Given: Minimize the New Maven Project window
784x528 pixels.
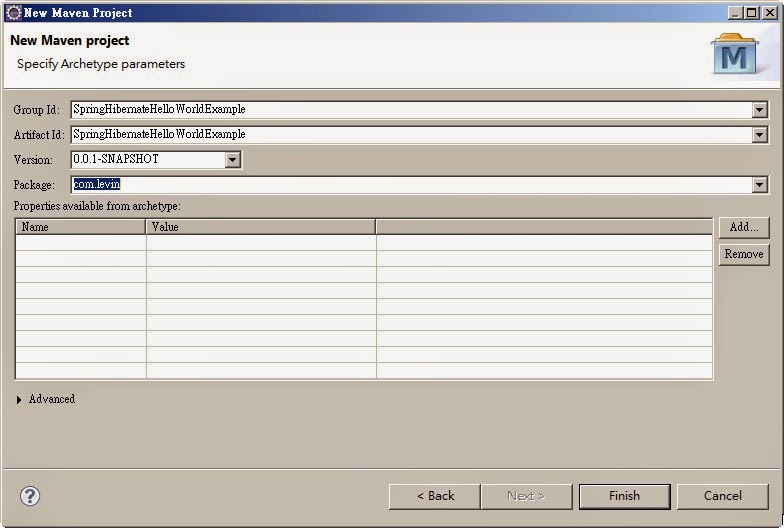Looking at the screenshot, I should point(734,13).
